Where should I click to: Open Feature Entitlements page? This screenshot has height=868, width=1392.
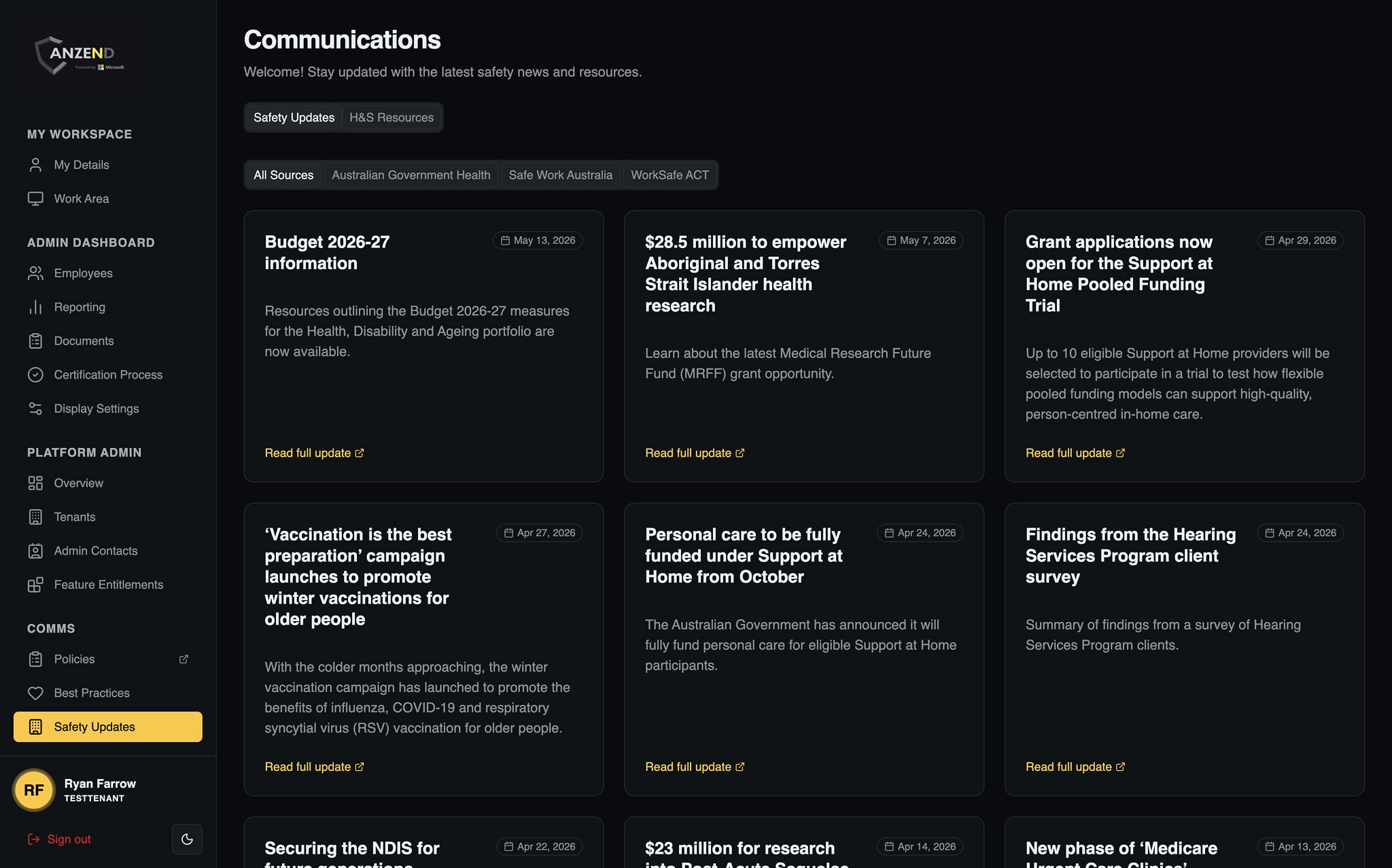coord(108,585)
